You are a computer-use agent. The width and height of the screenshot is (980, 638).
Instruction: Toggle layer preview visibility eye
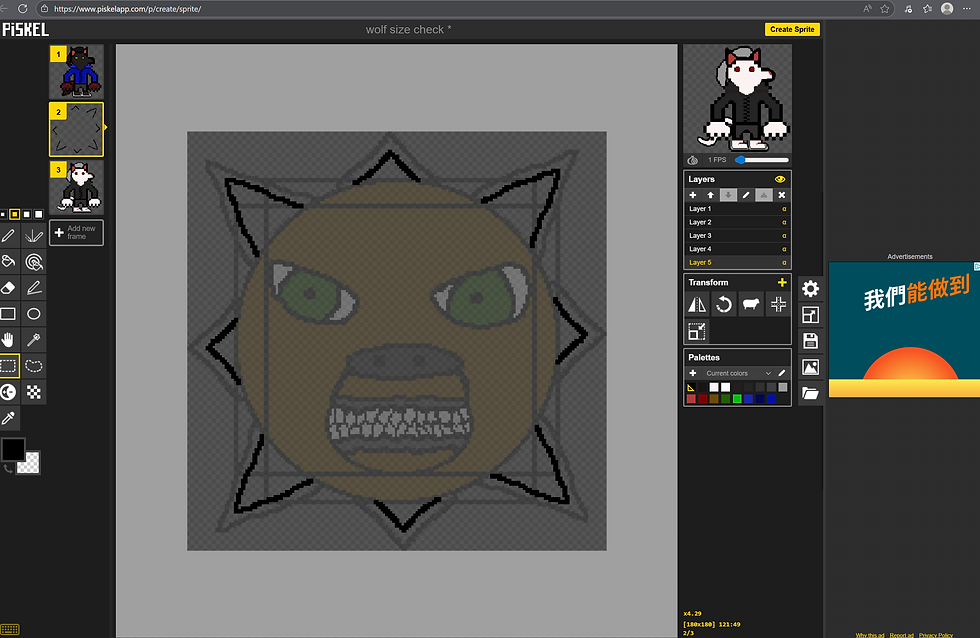[780, 179]
